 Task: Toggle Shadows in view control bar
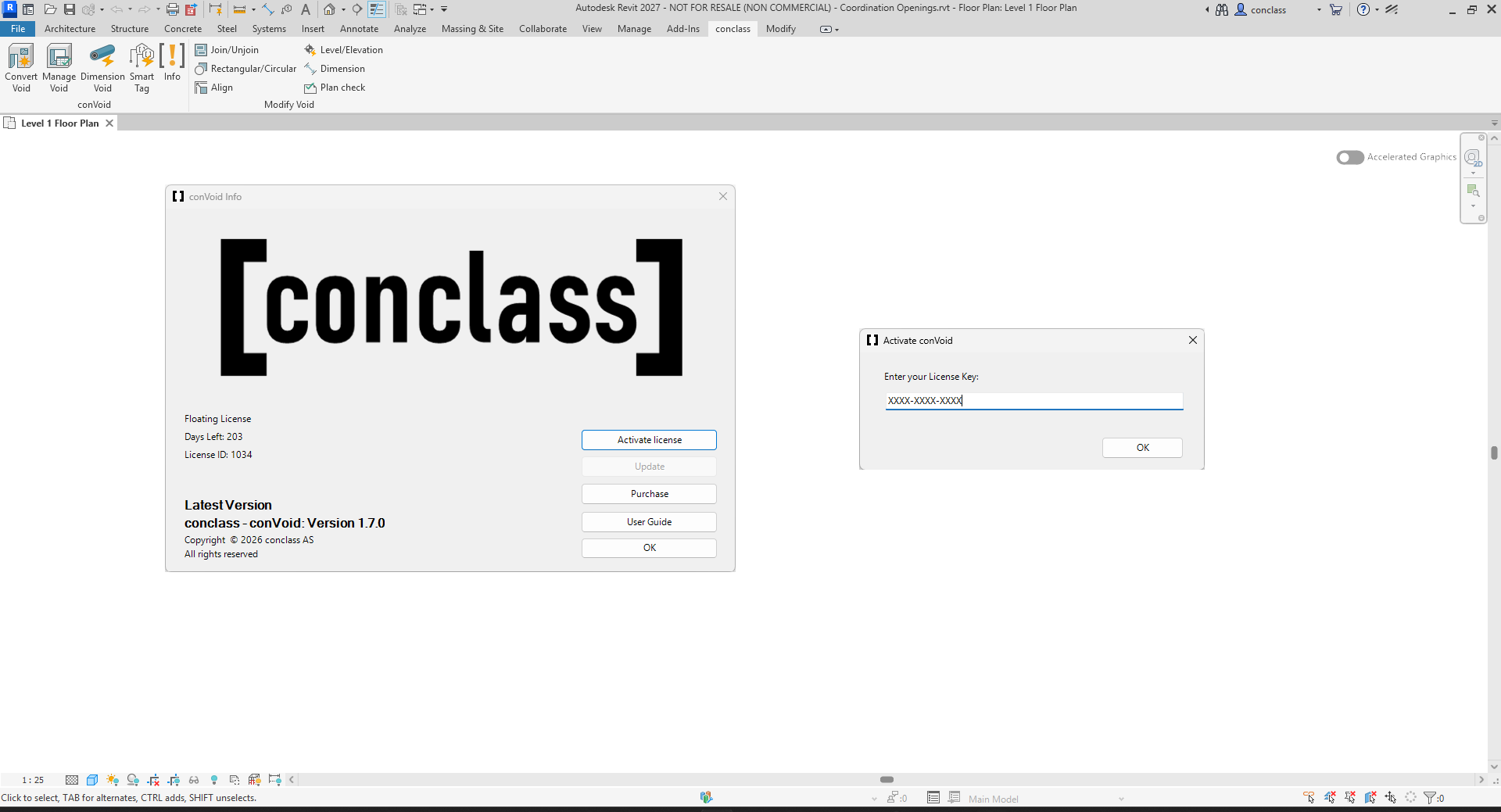[x=133, y=780]
